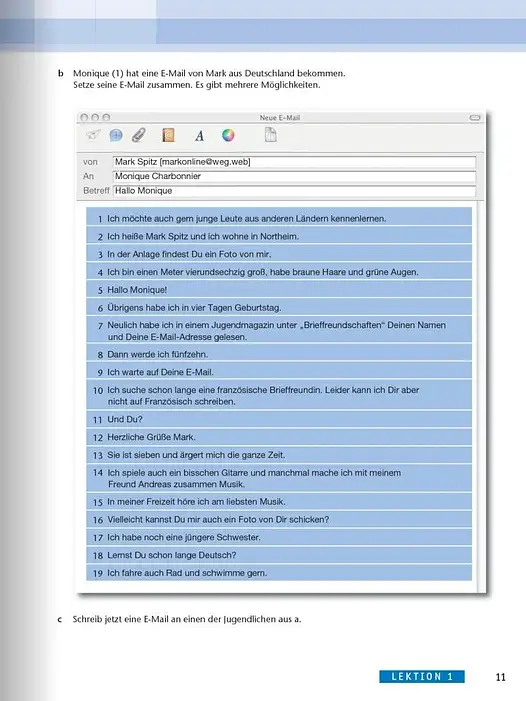Click the paperclip attachment icon
The height and width of the screenshot is (701, 526).
point(139,135)
